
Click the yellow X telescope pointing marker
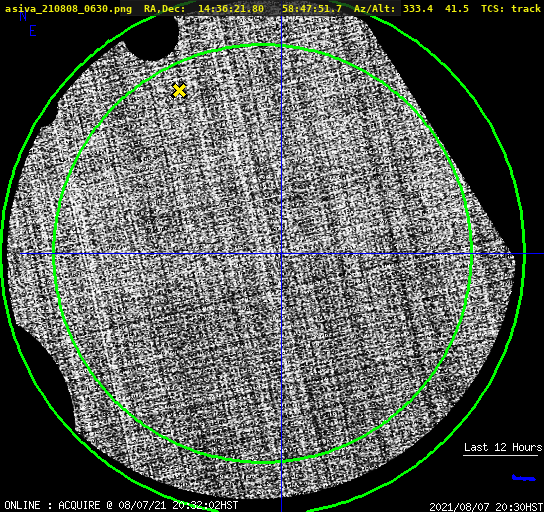point(179,90)
